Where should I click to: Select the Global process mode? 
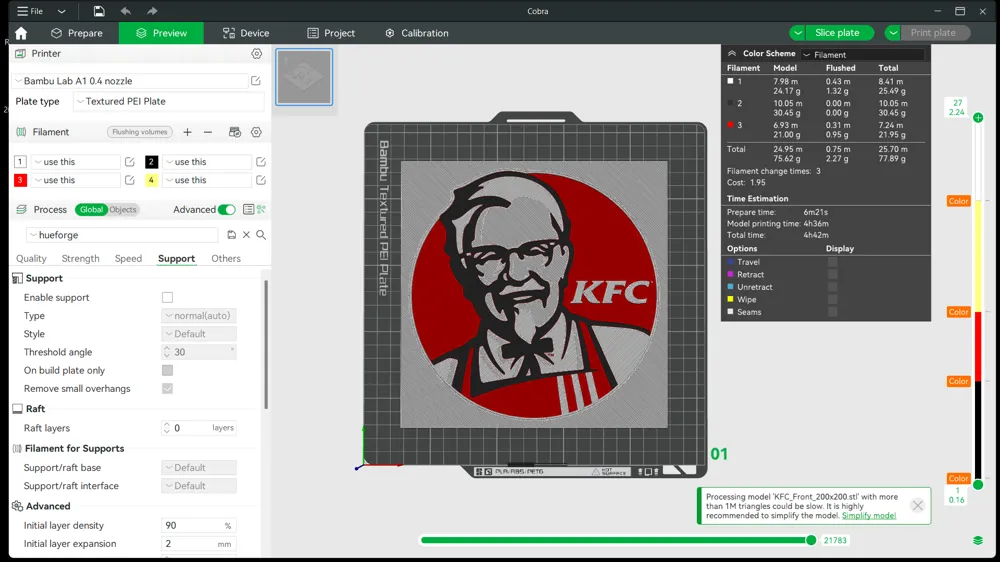(91, 209)
